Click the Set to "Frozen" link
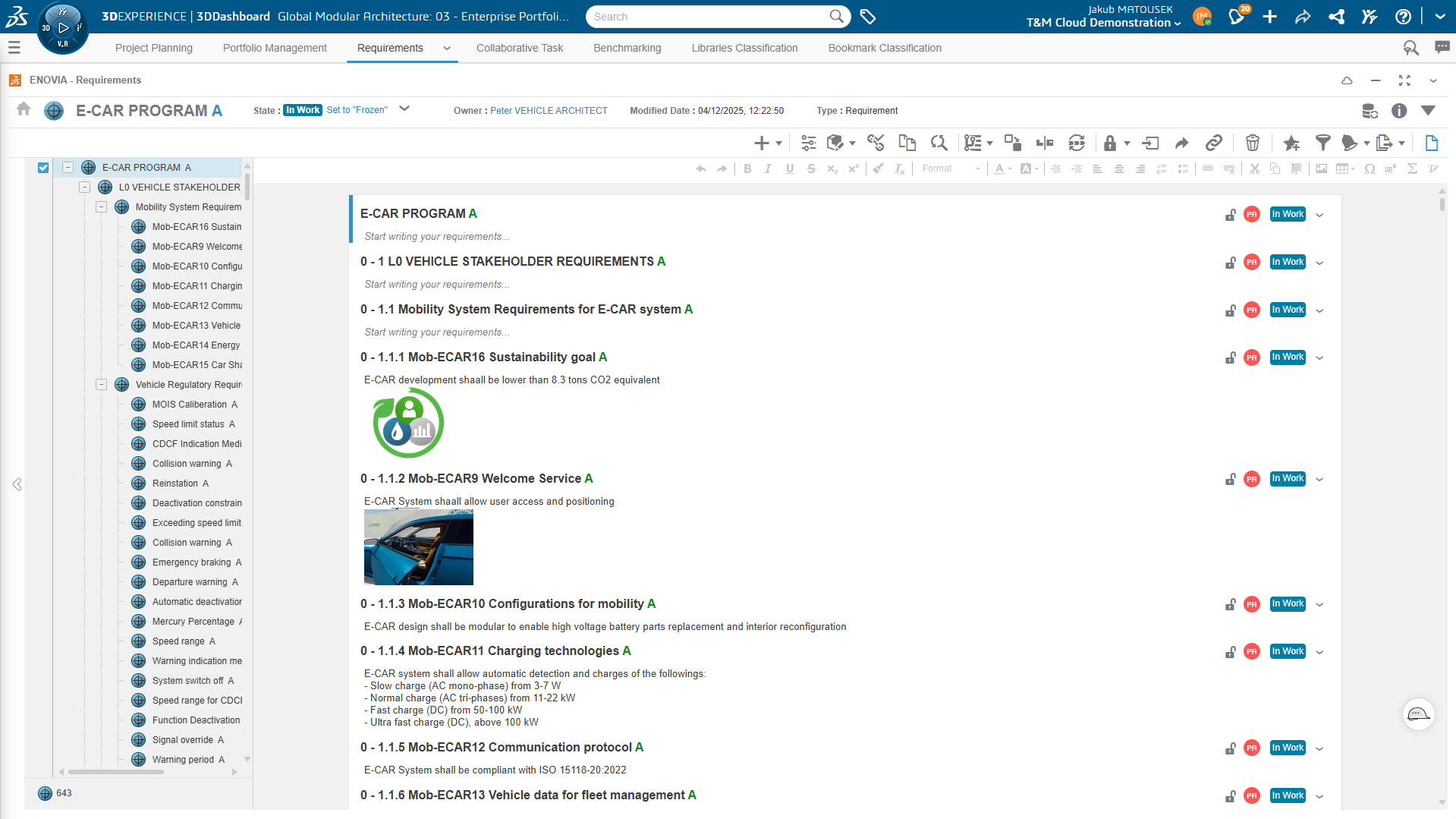Screen dimensions: 1456x819 (x=357, y=110)
